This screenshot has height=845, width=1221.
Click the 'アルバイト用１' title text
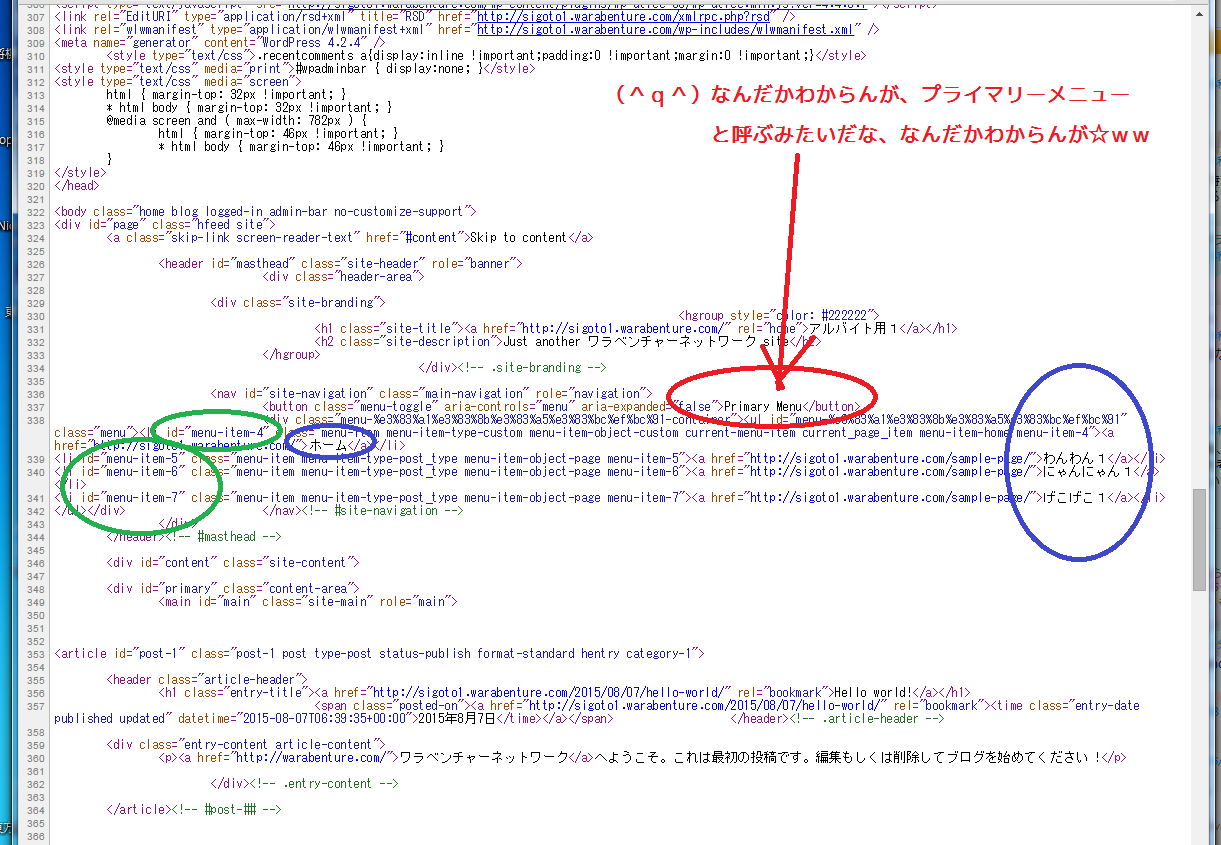(x=852, y=328)
